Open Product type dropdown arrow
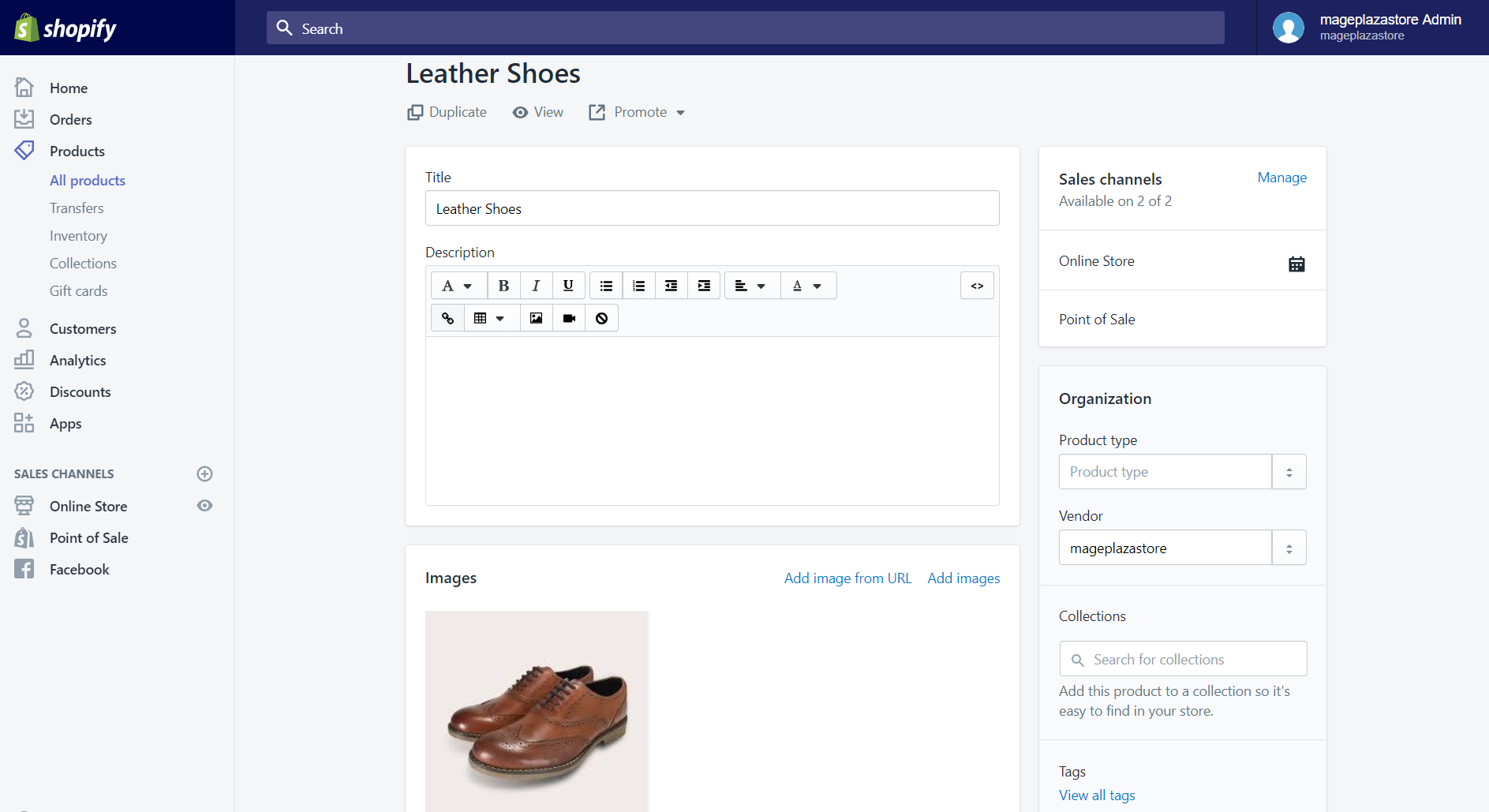1489x812 pixels. pos(1289,471)
